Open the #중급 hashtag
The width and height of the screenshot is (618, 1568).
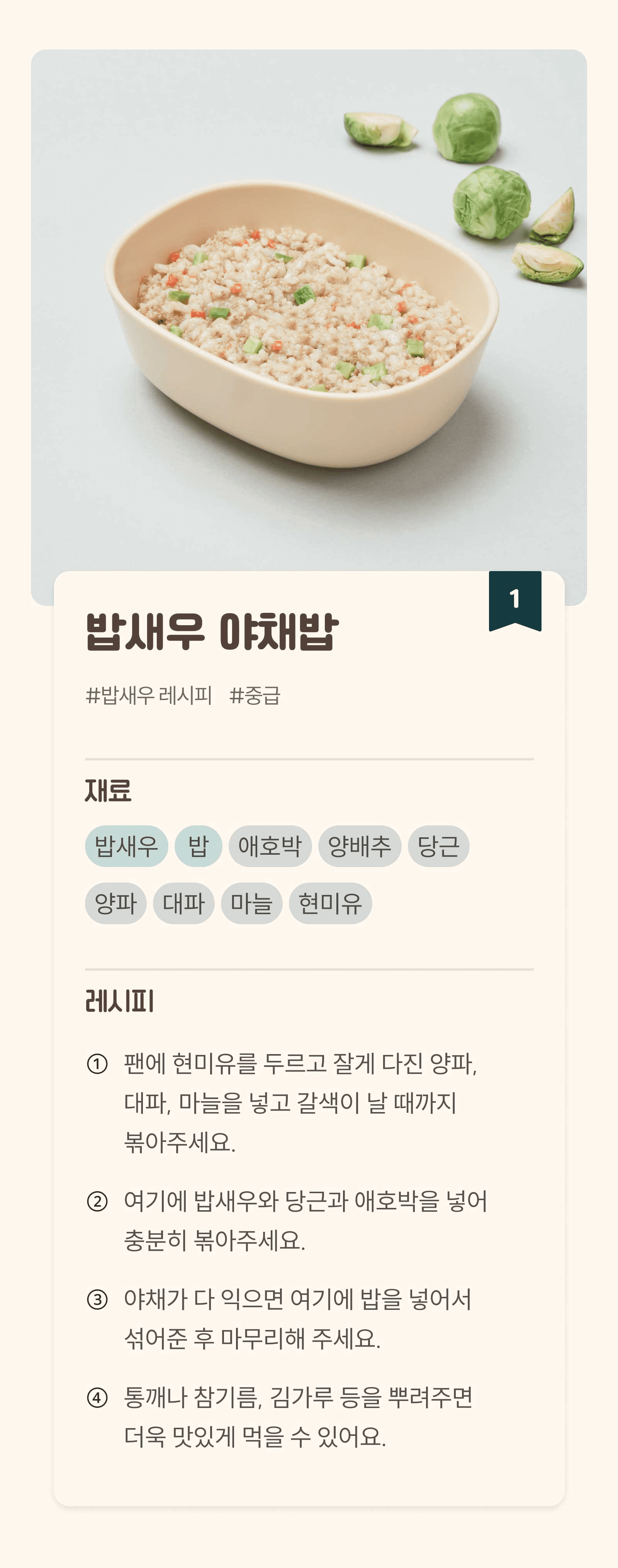pos(255,695)
